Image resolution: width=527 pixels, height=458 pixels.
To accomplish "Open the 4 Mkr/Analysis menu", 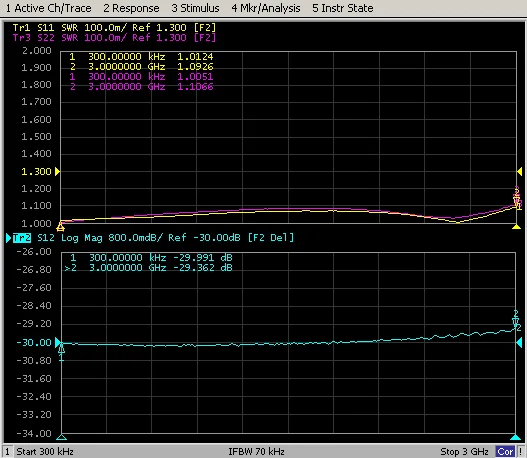I will (x=266, y=8).
